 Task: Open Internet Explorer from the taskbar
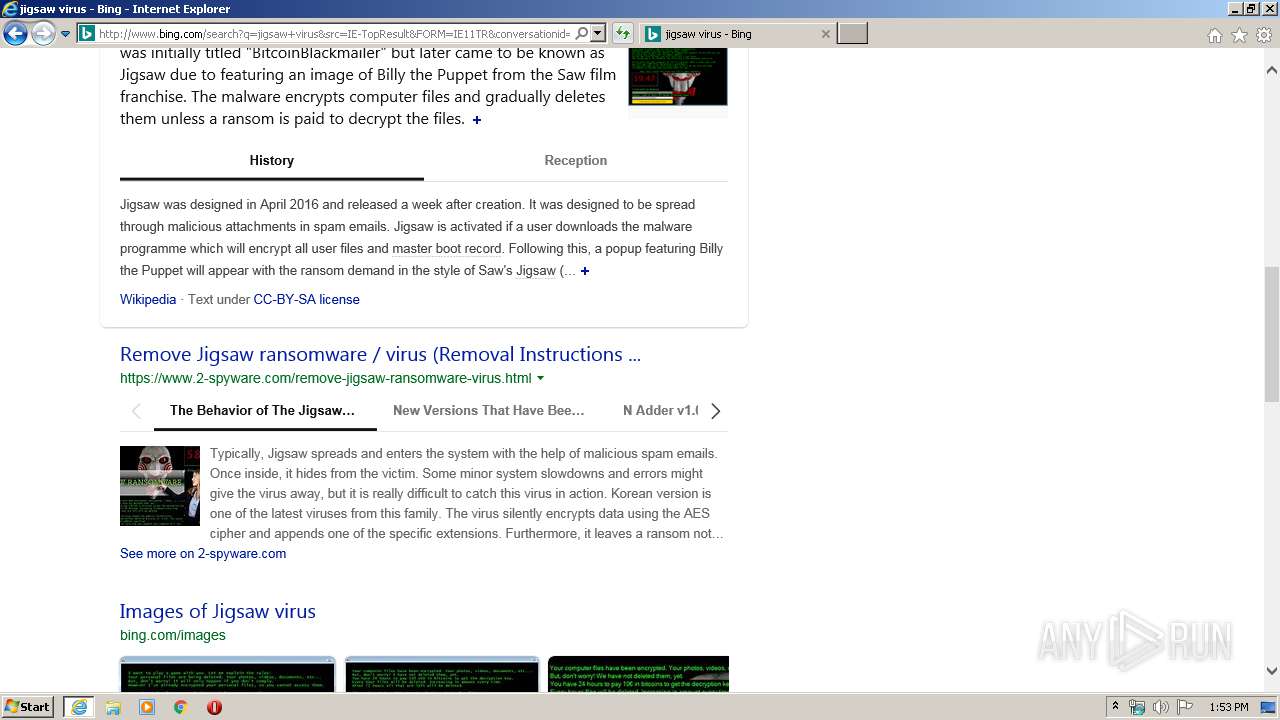pyautogui.click(x=79, y=707)
